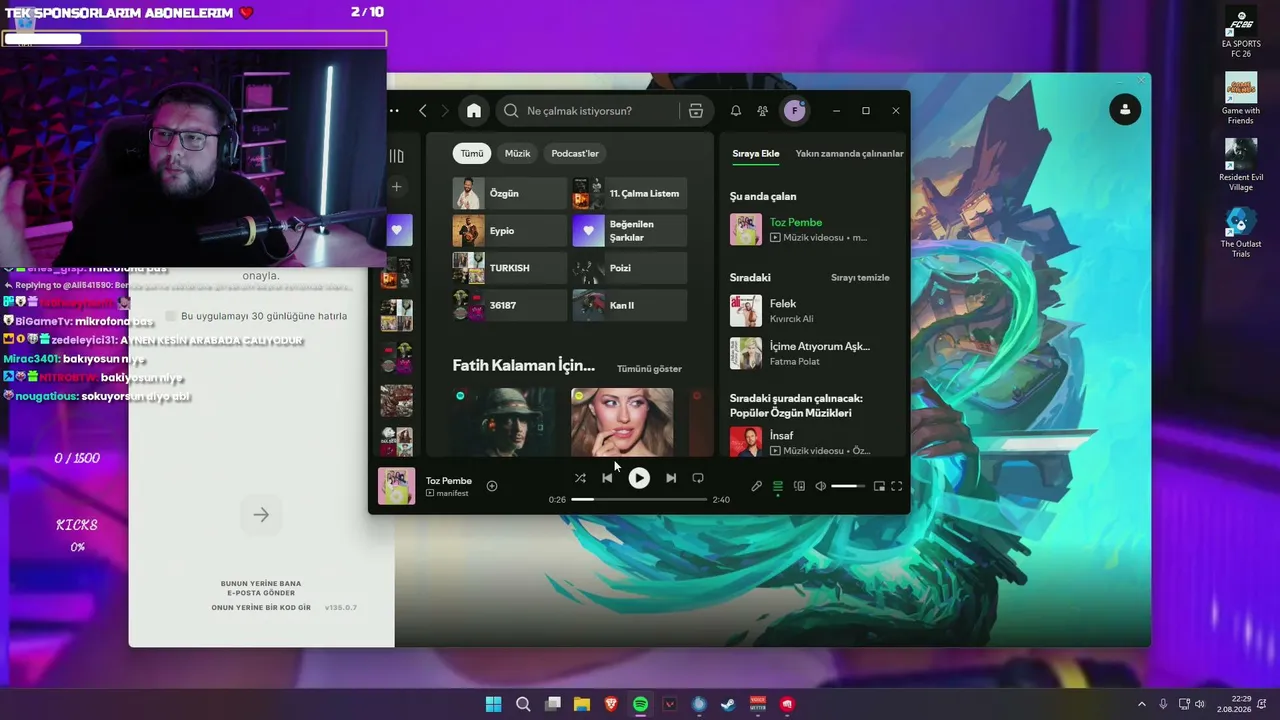Open the Kan II tile

click(x=630, y=305)
